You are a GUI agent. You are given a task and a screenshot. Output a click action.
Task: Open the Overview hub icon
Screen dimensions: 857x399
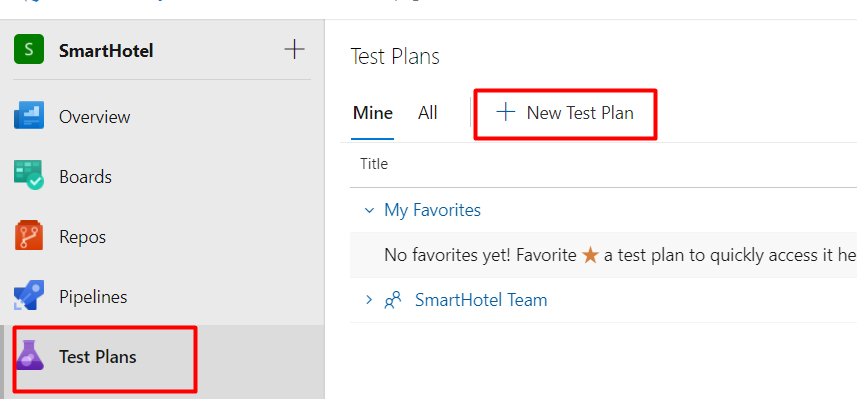(x=28, y=116)
